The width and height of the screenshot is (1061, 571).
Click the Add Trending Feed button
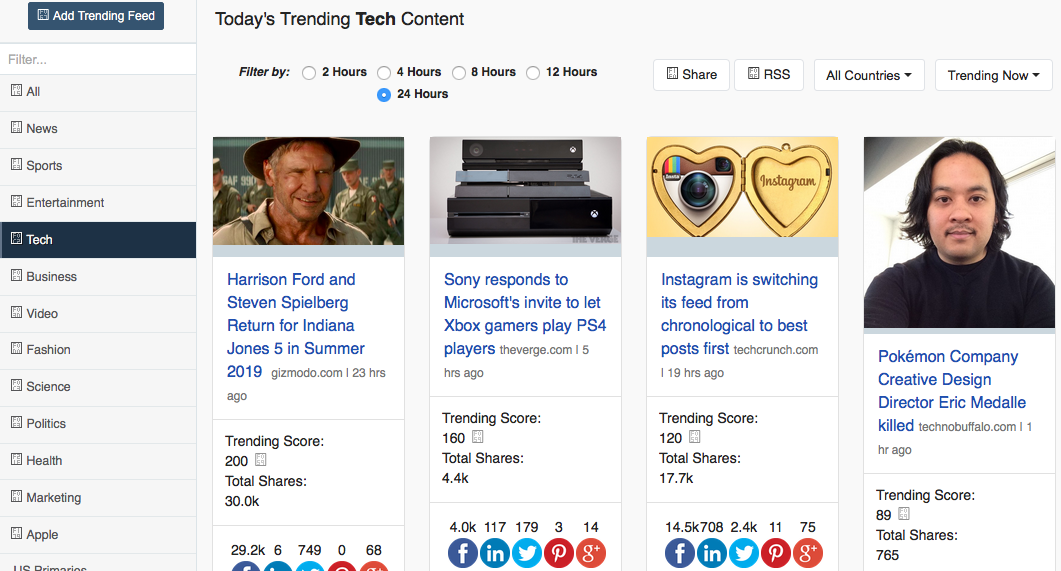(95, 16)
